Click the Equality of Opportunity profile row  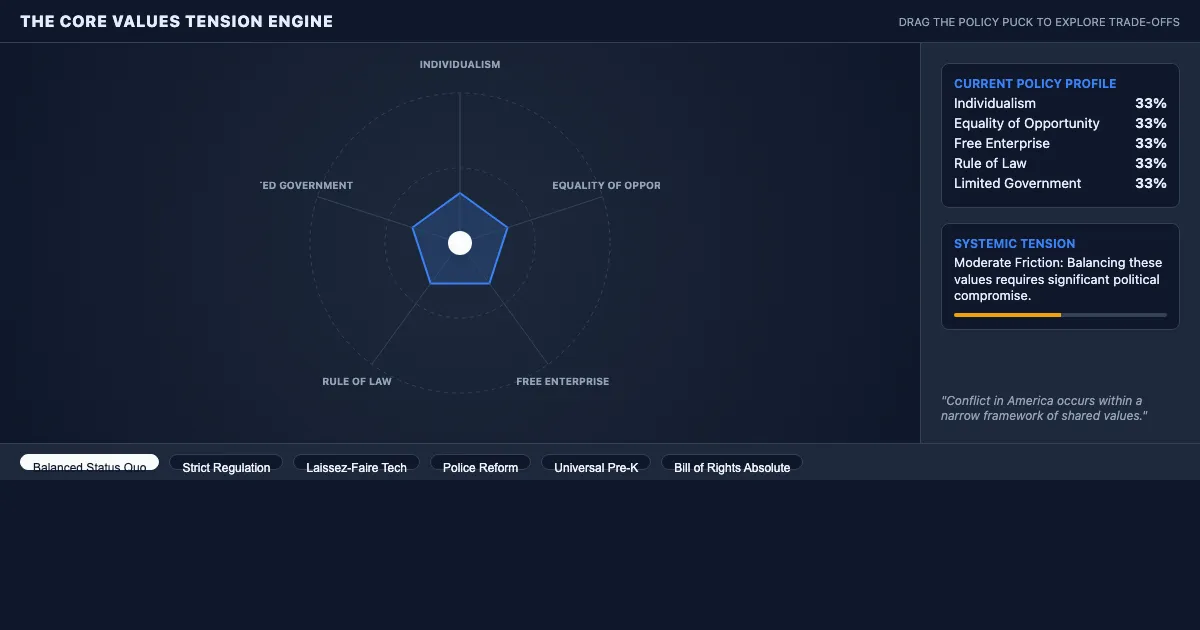[x=1060, y=123]
